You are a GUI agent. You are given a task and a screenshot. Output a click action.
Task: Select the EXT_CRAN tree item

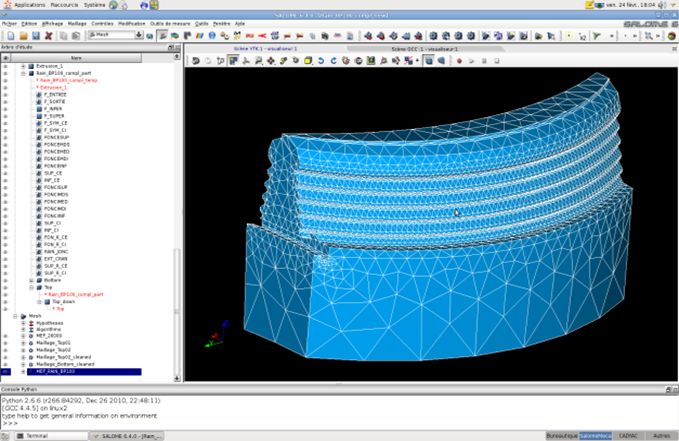pos(55,259)
